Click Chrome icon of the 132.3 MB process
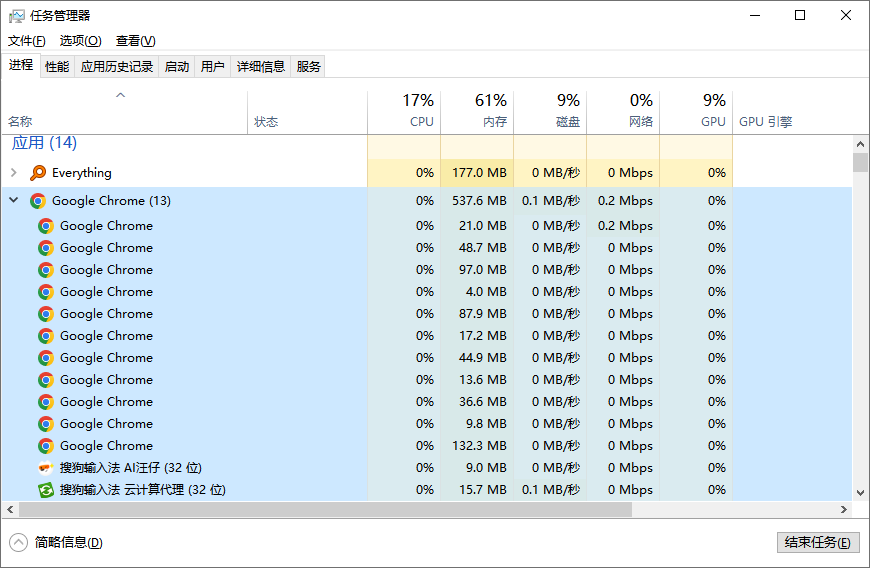 pyautogui.click(x=46, y=446)
